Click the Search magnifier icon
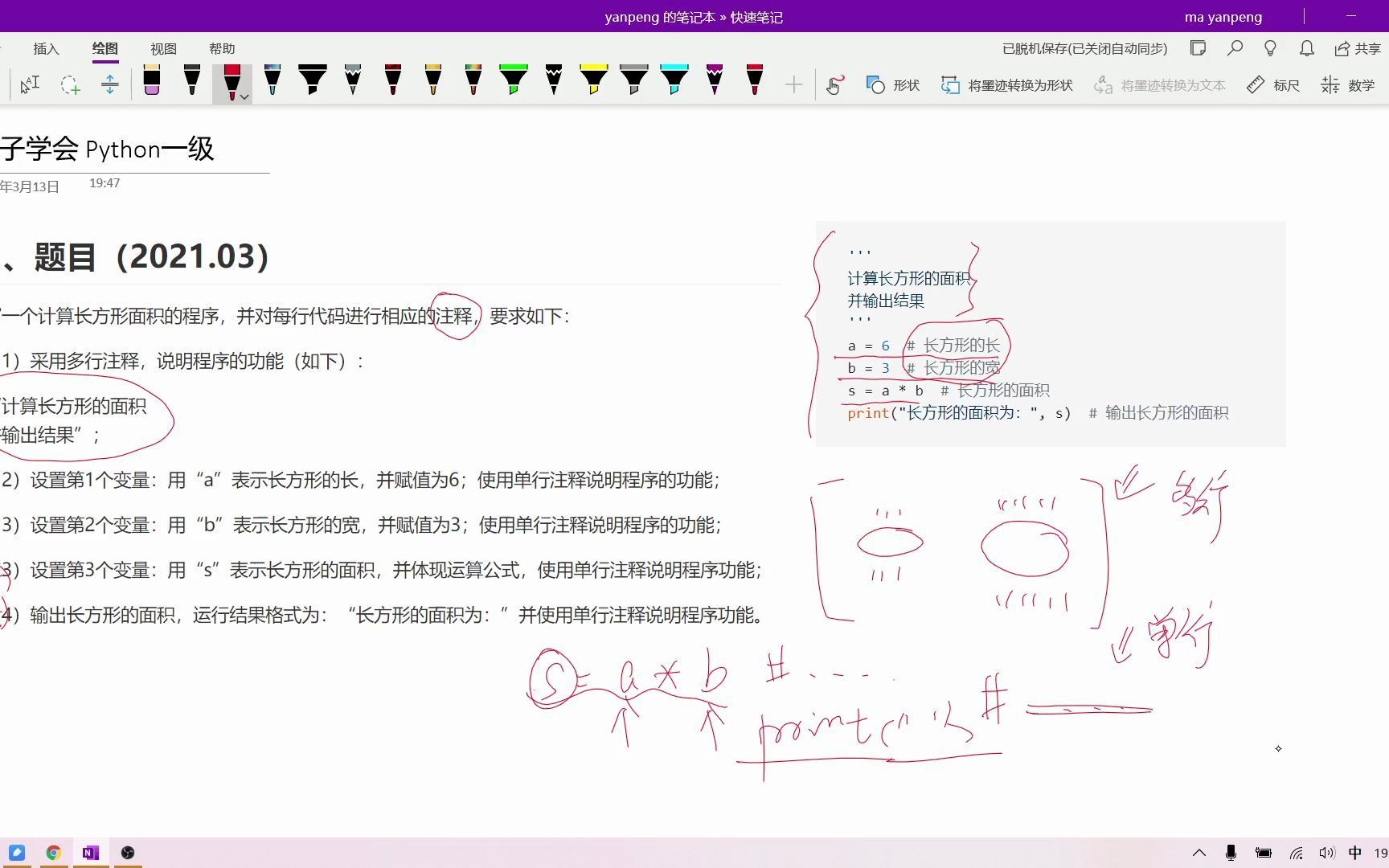 pyautogui.click(x=1235, y=48)
